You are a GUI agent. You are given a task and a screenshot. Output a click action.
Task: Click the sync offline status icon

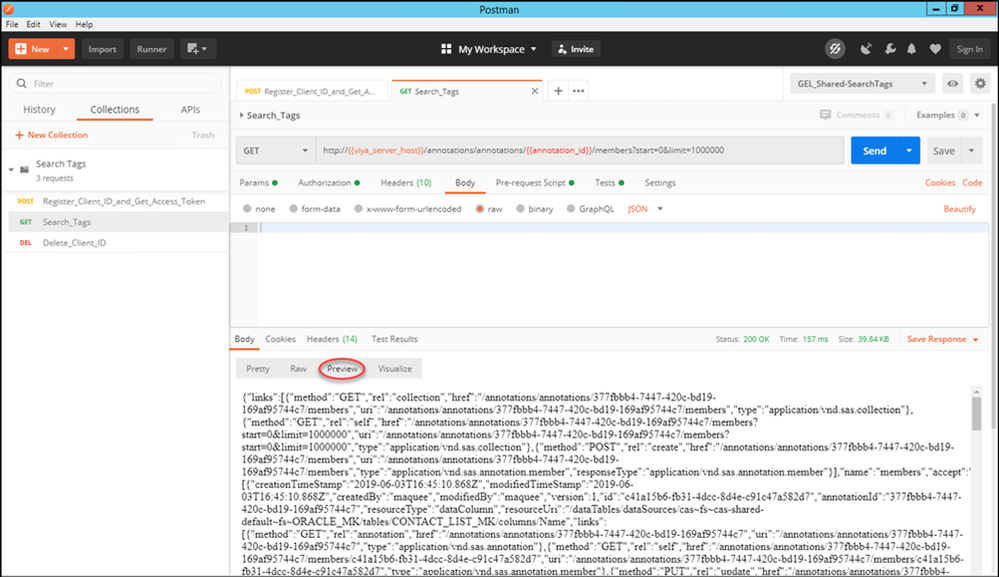click(835, 49)
